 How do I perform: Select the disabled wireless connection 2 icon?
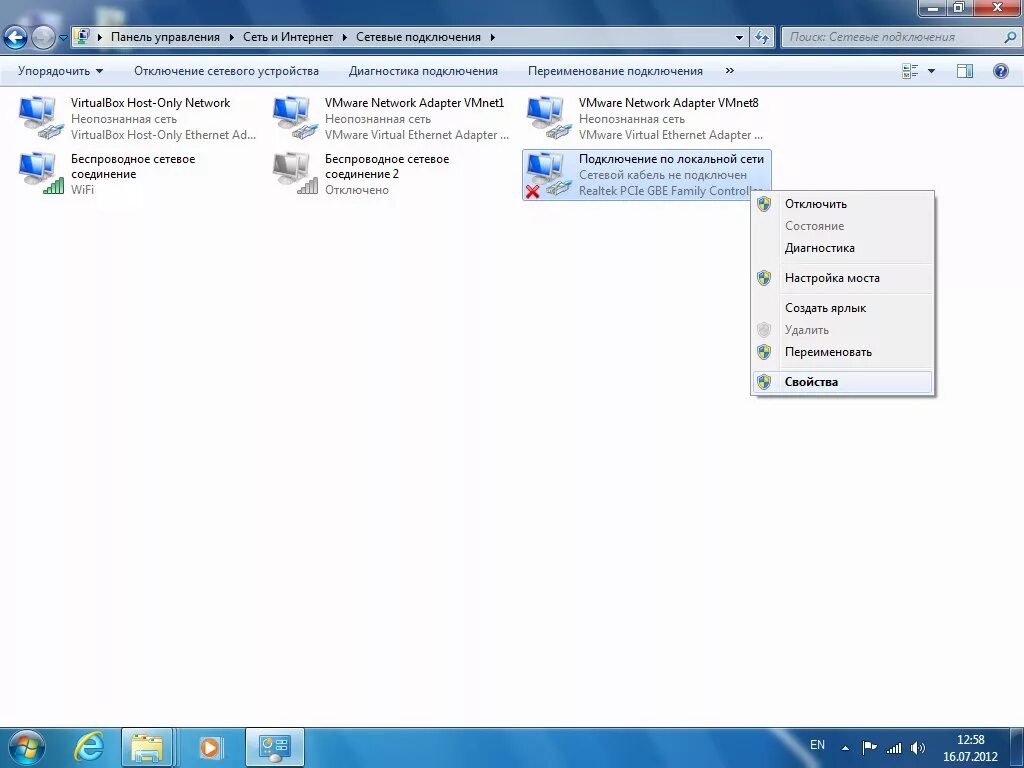pyautogui.click(x=295, y=173)
